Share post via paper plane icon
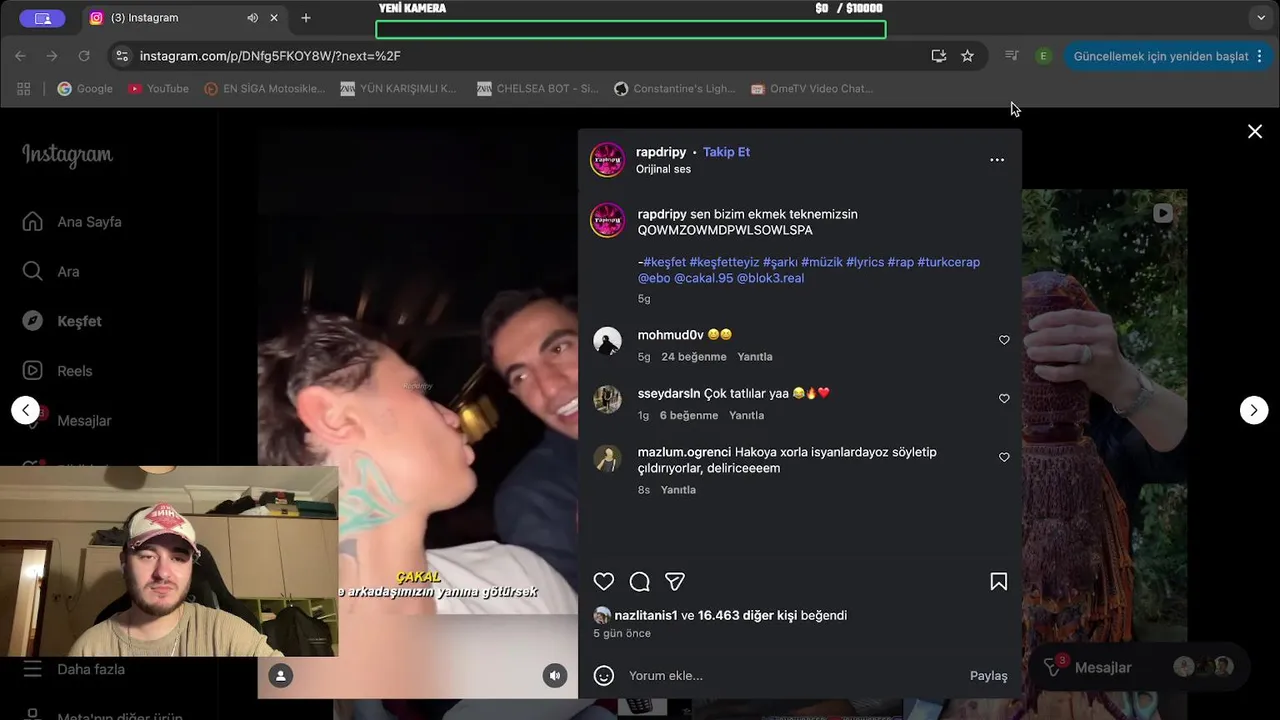Image resolution: width=1280 pixels, height=720 pixels. 675,582
